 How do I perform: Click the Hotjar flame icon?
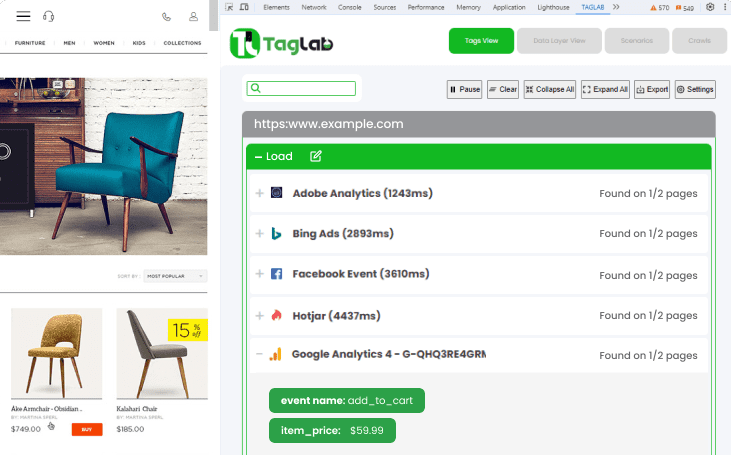[276, 315]
